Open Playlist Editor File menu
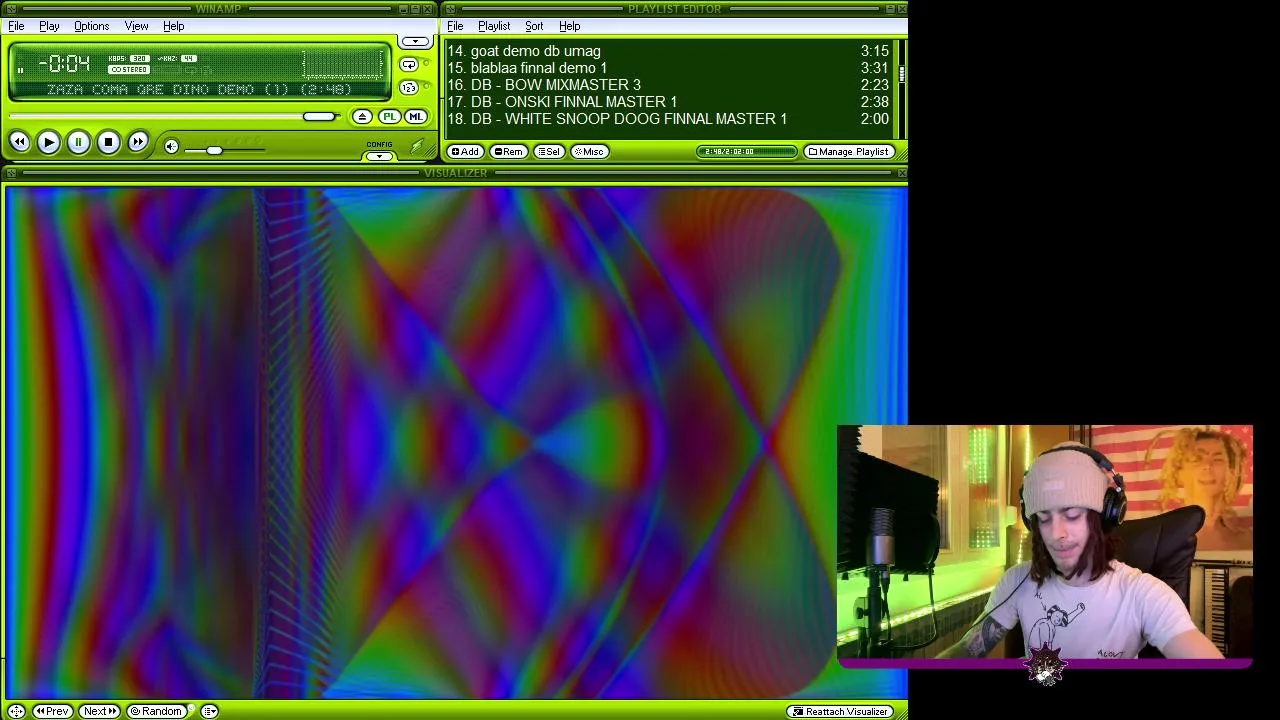 [x=455, y=26]
